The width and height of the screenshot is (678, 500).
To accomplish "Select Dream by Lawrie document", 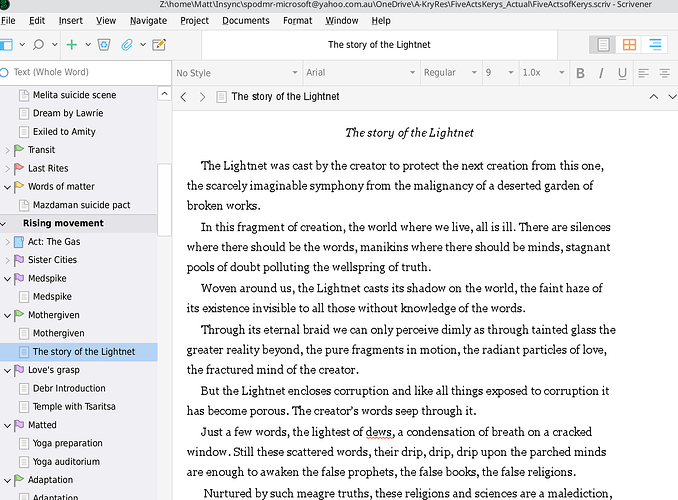I will pos(68,113).
